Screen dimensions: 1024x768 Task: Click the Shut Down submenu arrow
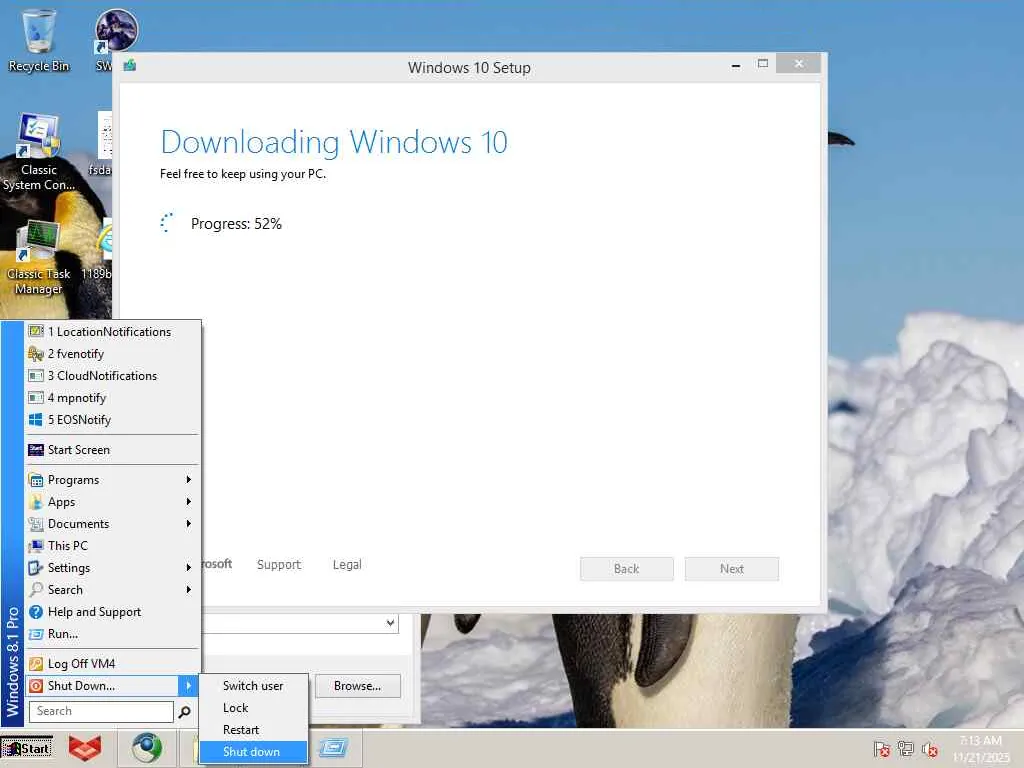click(x=188, y=686)
